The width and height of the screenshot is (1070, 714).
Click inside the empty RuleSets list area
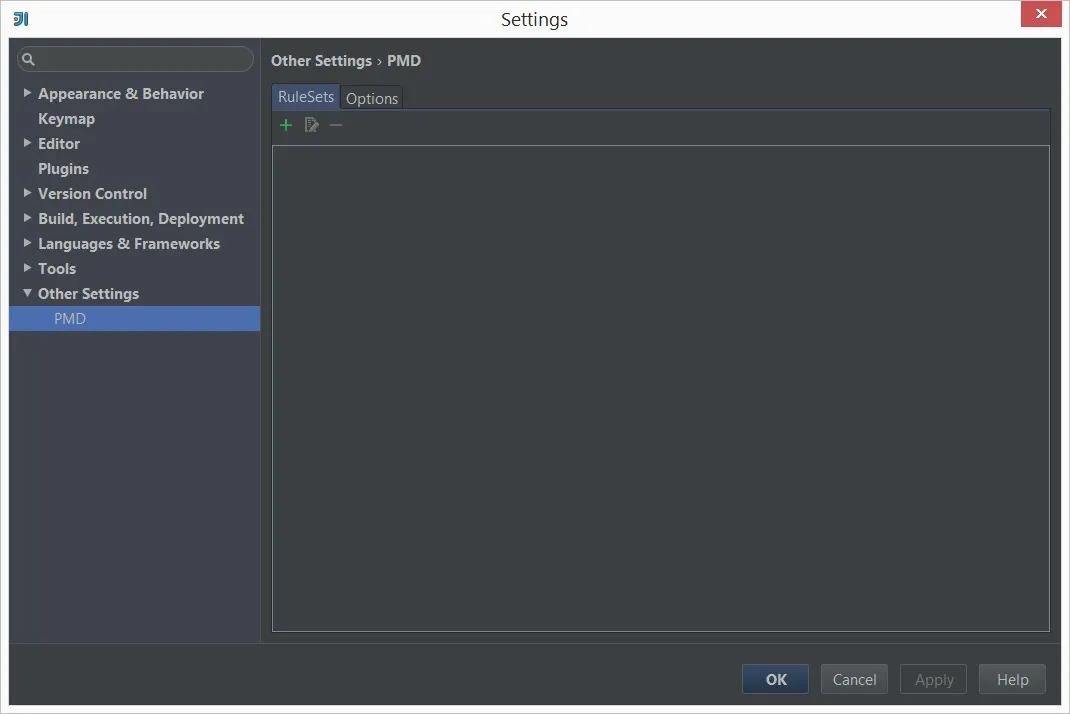661,388
